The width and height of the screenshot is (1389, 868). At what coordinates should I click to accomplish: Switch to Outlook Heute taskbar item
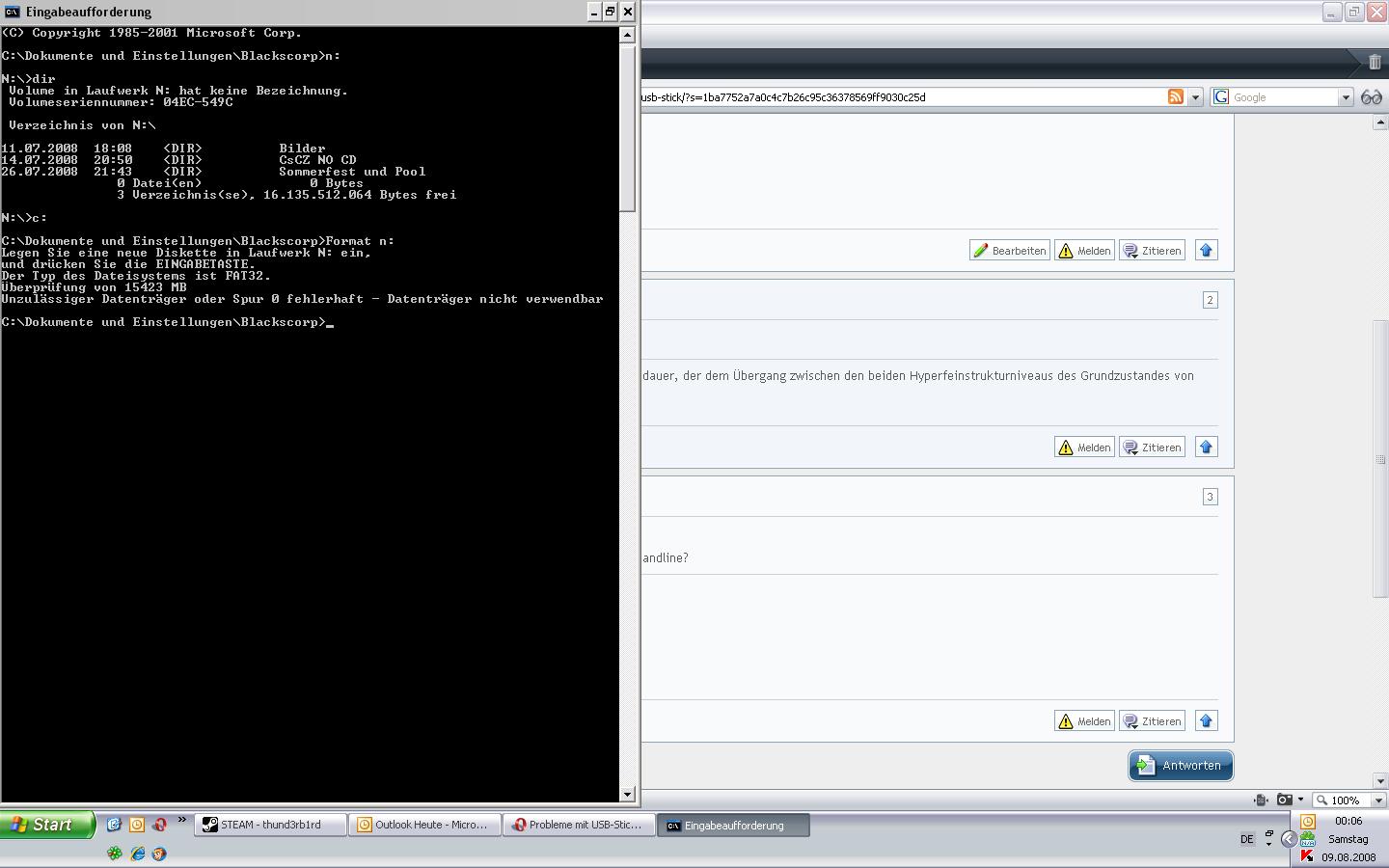[424, 825]
